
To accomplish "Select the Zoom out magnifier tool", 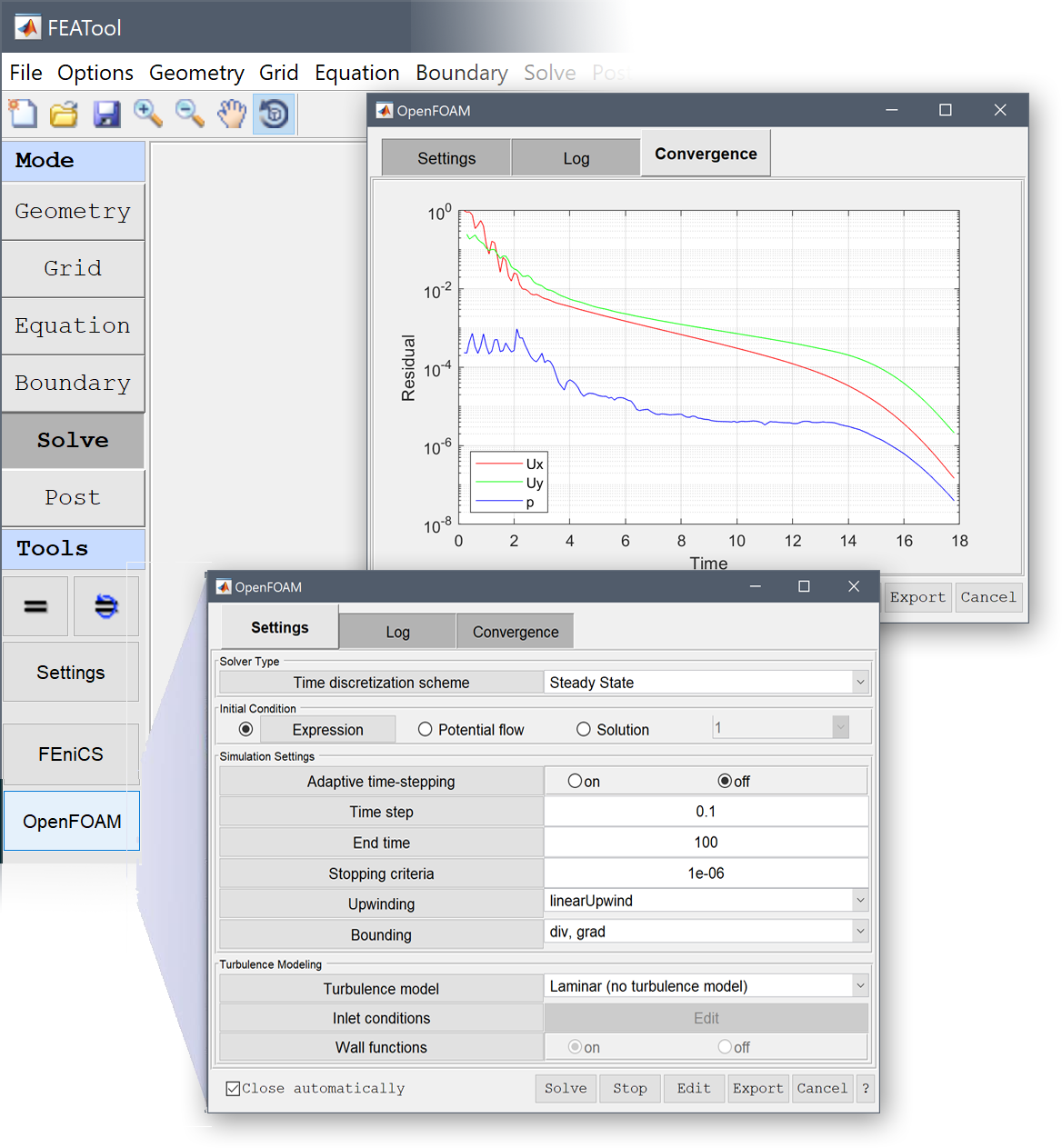I will [x=190, y=114].
